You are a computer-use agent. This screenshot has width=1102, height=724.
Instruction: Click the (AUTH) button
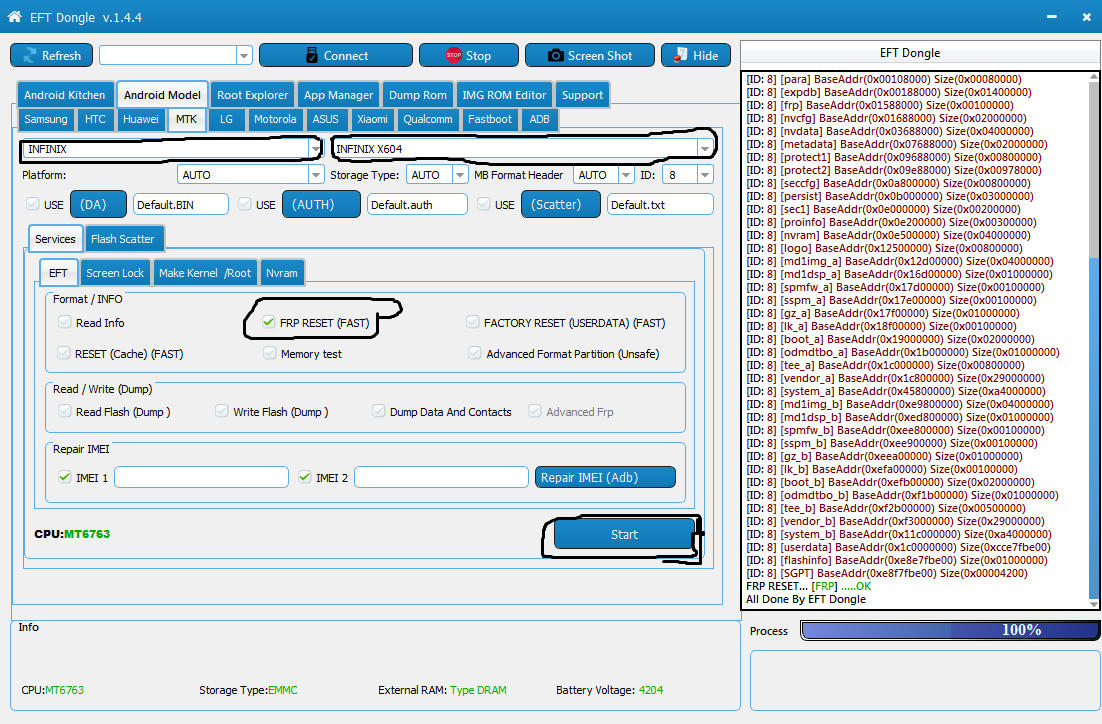pos(321,205)
